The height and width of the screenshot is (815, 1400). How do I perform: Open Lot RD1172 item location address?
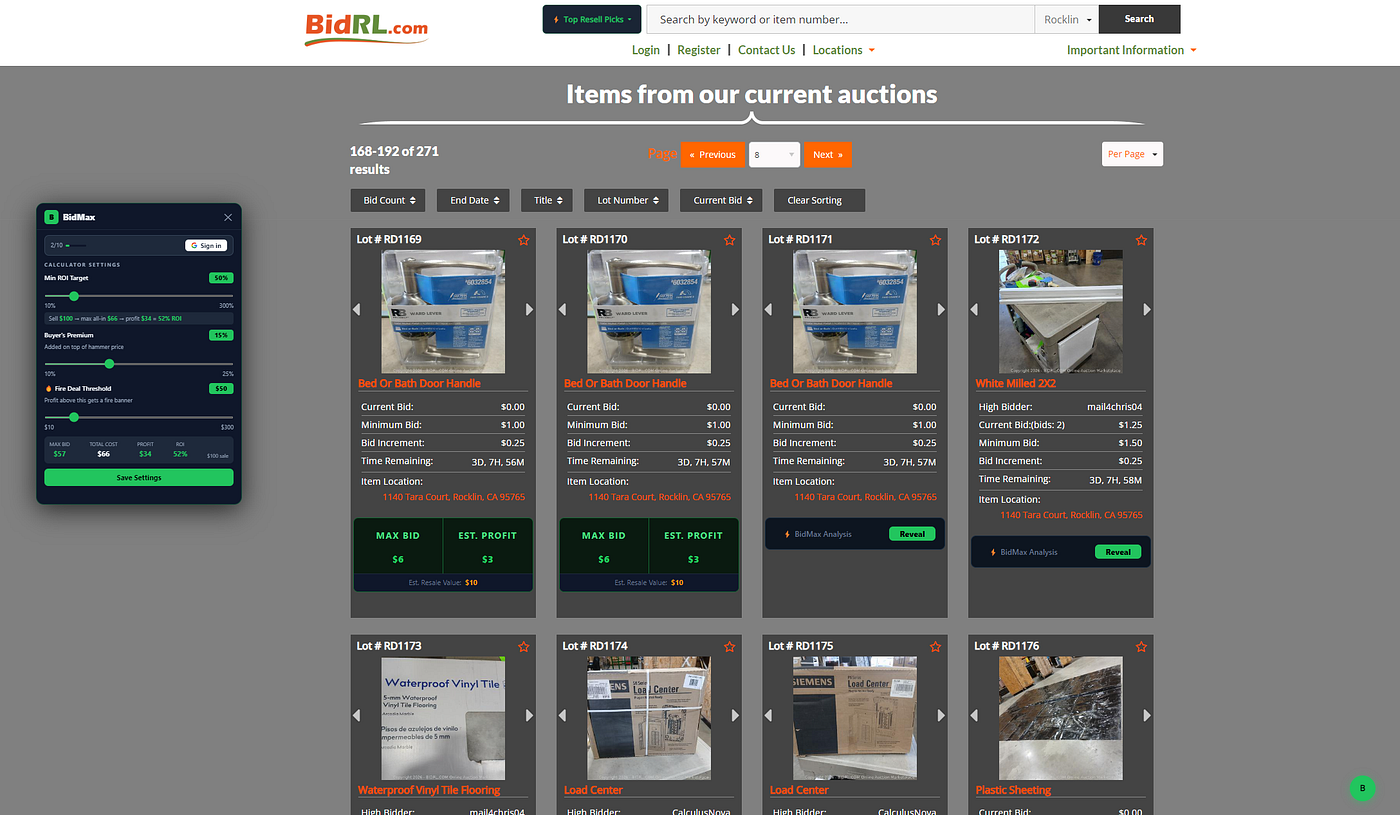pyautogui.click(x=1071, y=515)
